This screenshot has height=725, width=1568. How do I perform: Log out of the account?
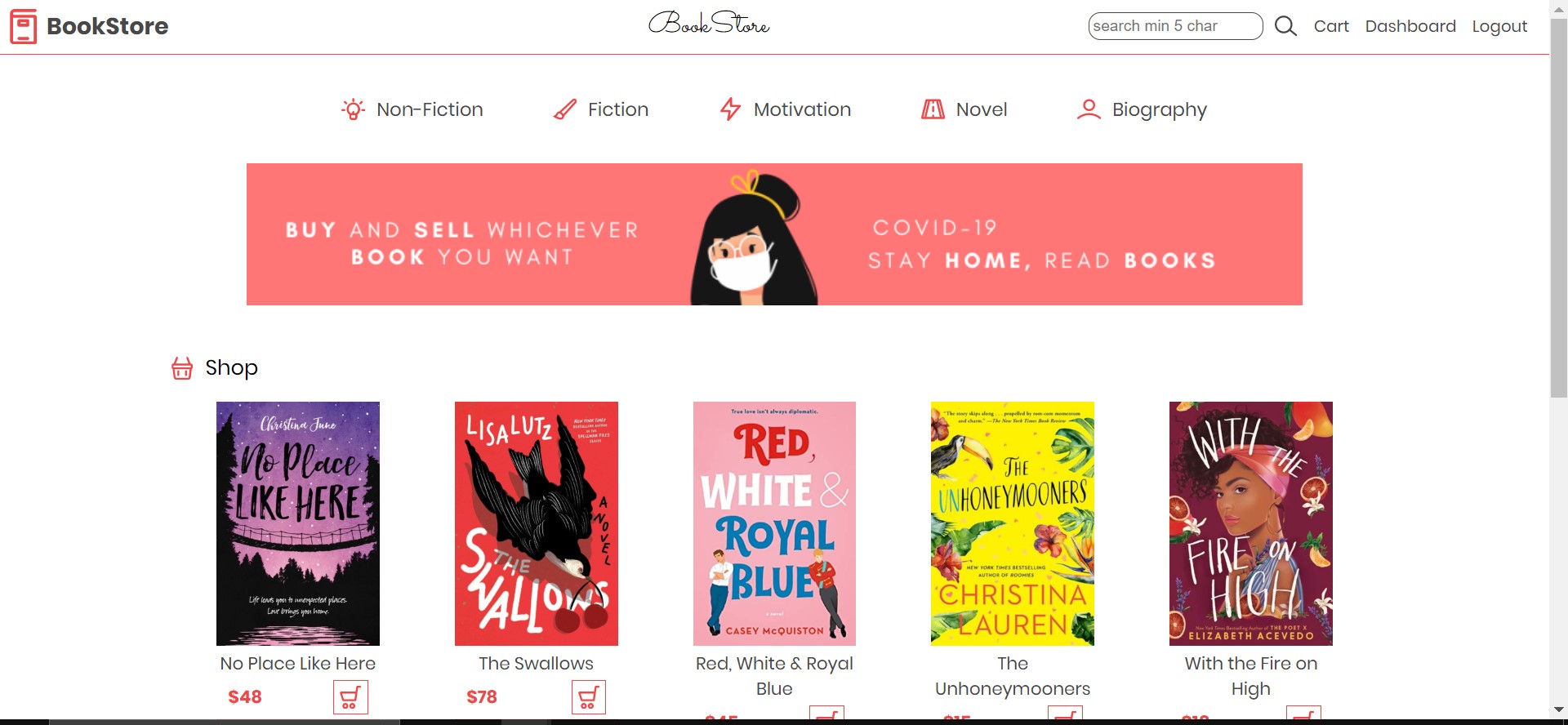click(x=1499, y=26)
